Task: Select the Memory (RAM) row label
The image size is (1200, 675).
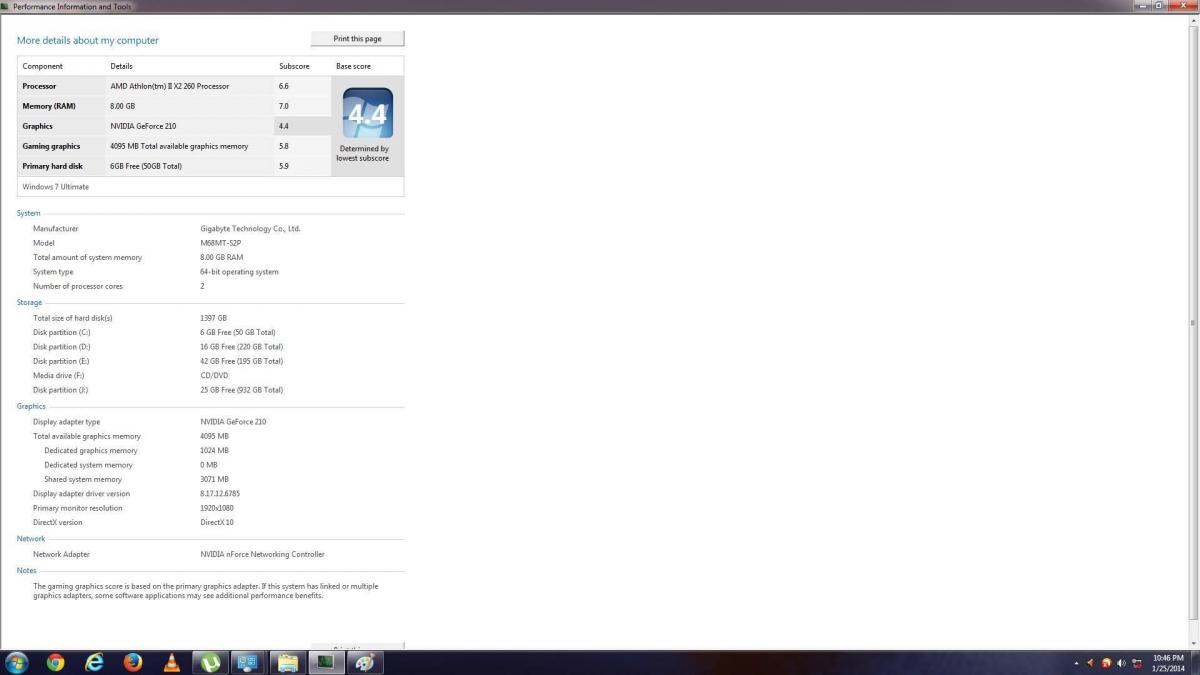Action: coord(49,106)
